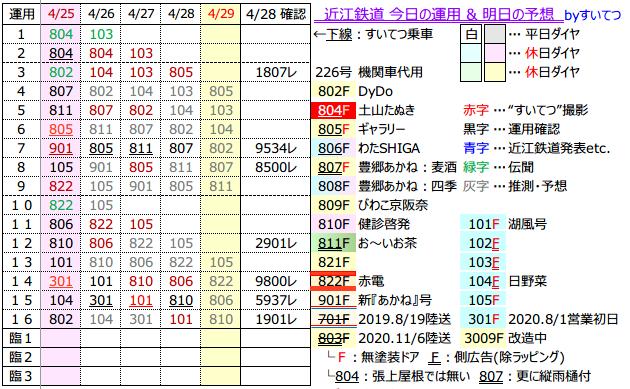The image size is (630, 389).
Task: Click the 808F cell beside 四季
Action: coord(333,186)
